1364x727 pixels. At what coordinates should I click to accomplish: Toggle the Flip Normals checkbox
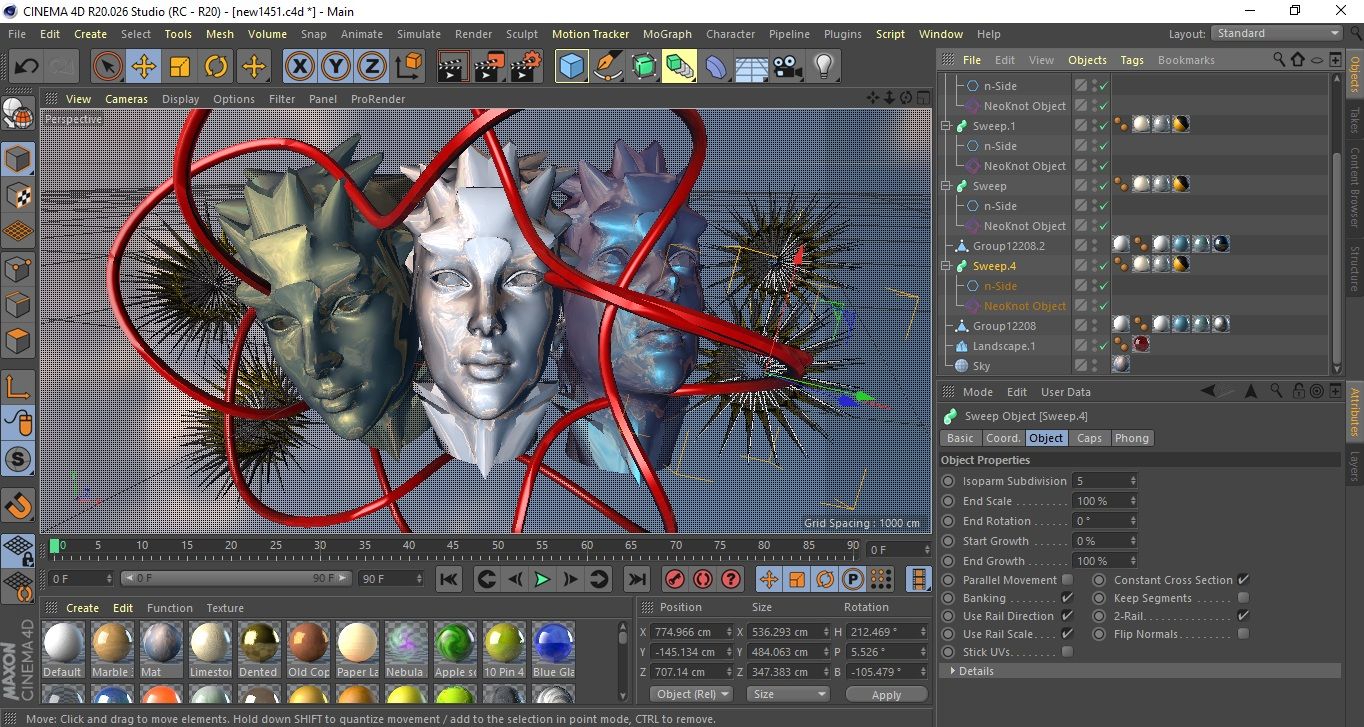[1243, 634]
